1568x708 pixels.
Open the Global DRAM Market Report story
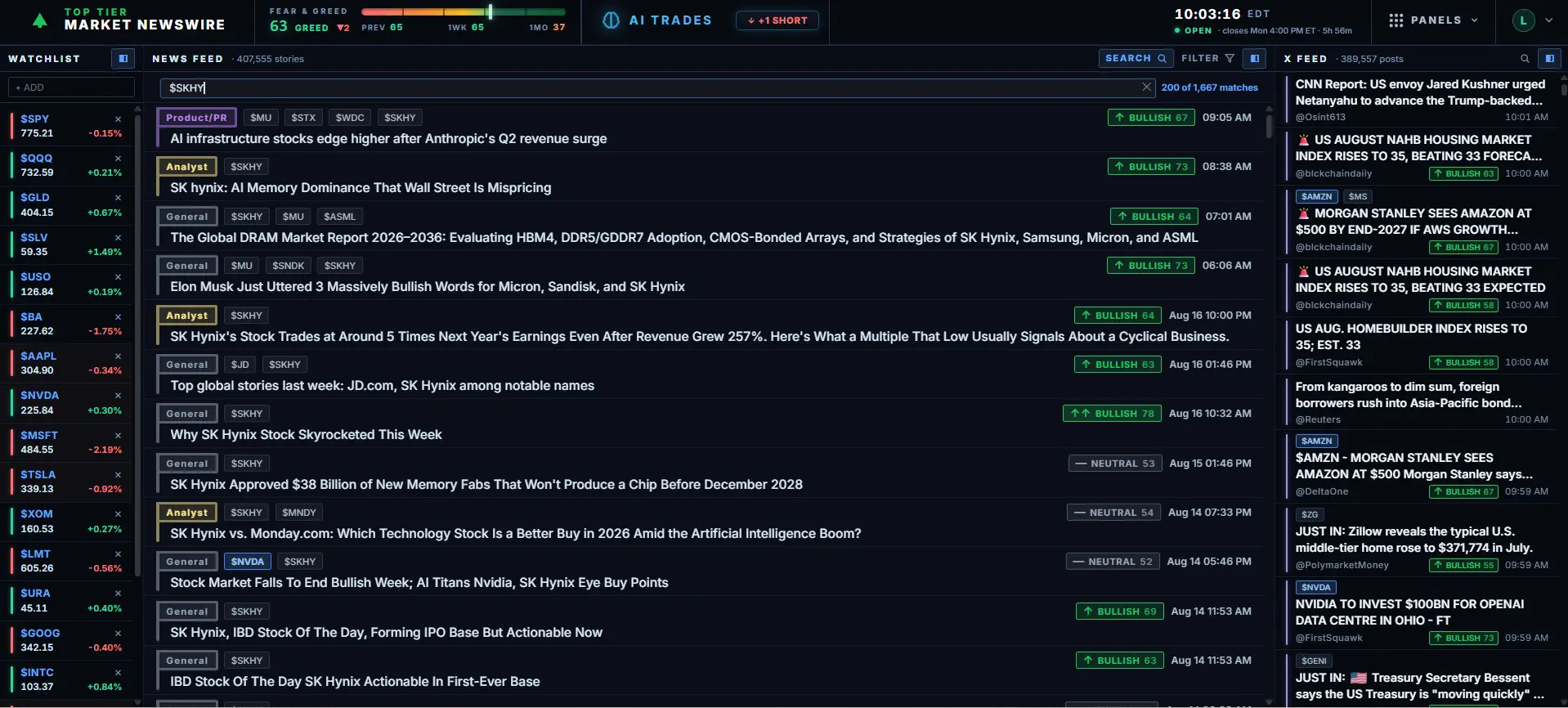pos(684,238)
